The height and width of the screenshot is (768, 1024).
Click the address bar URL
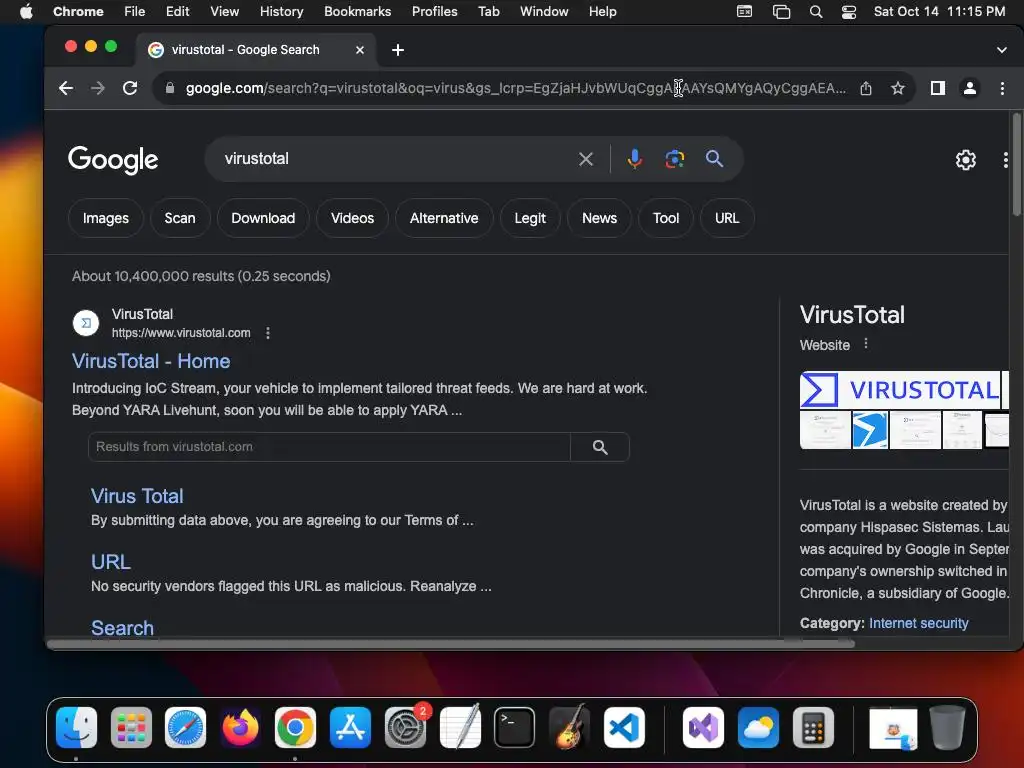[515, 88]
